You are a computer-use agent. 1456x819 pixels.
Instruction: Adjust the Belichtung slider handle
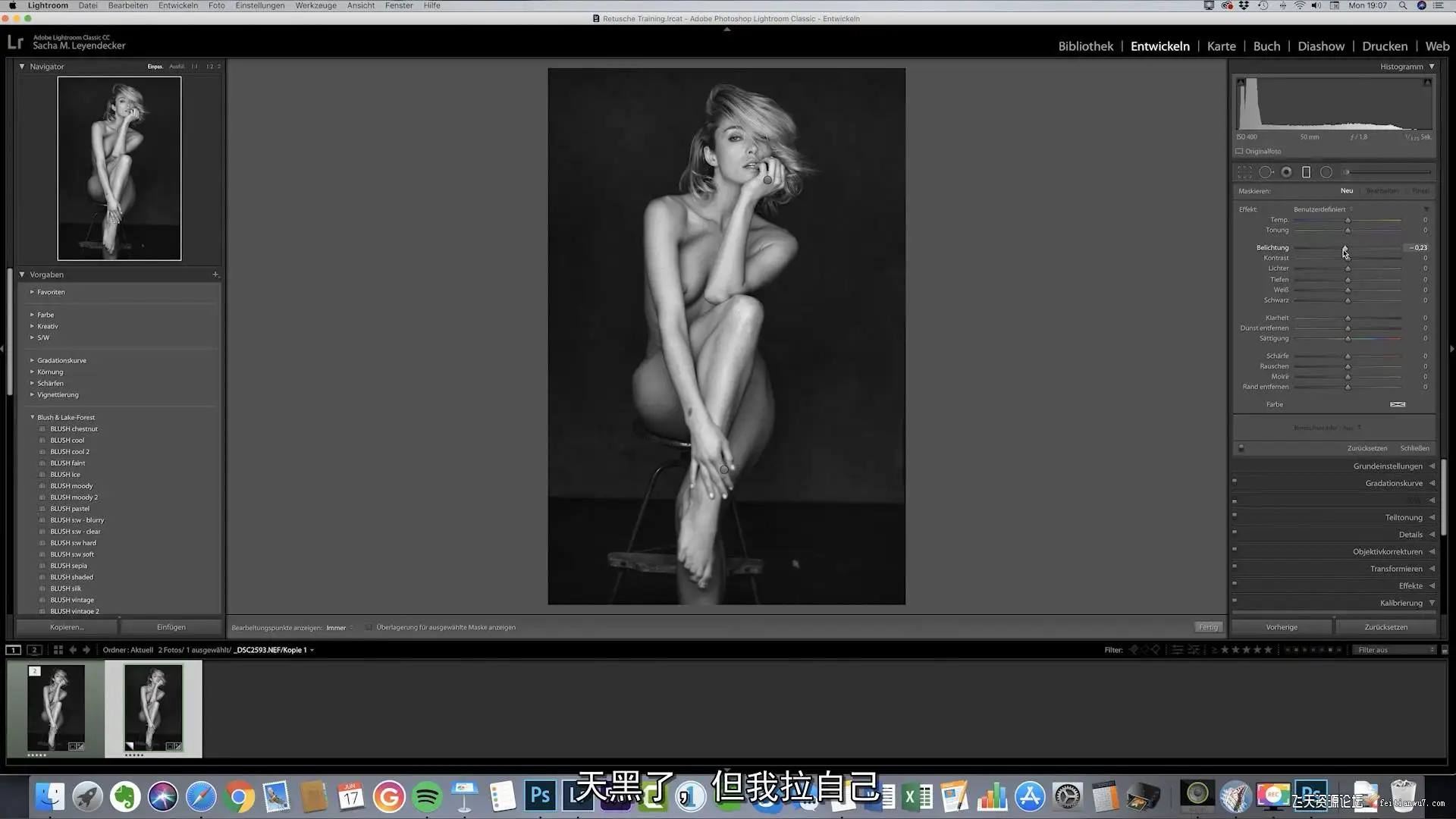(1345, 248)
